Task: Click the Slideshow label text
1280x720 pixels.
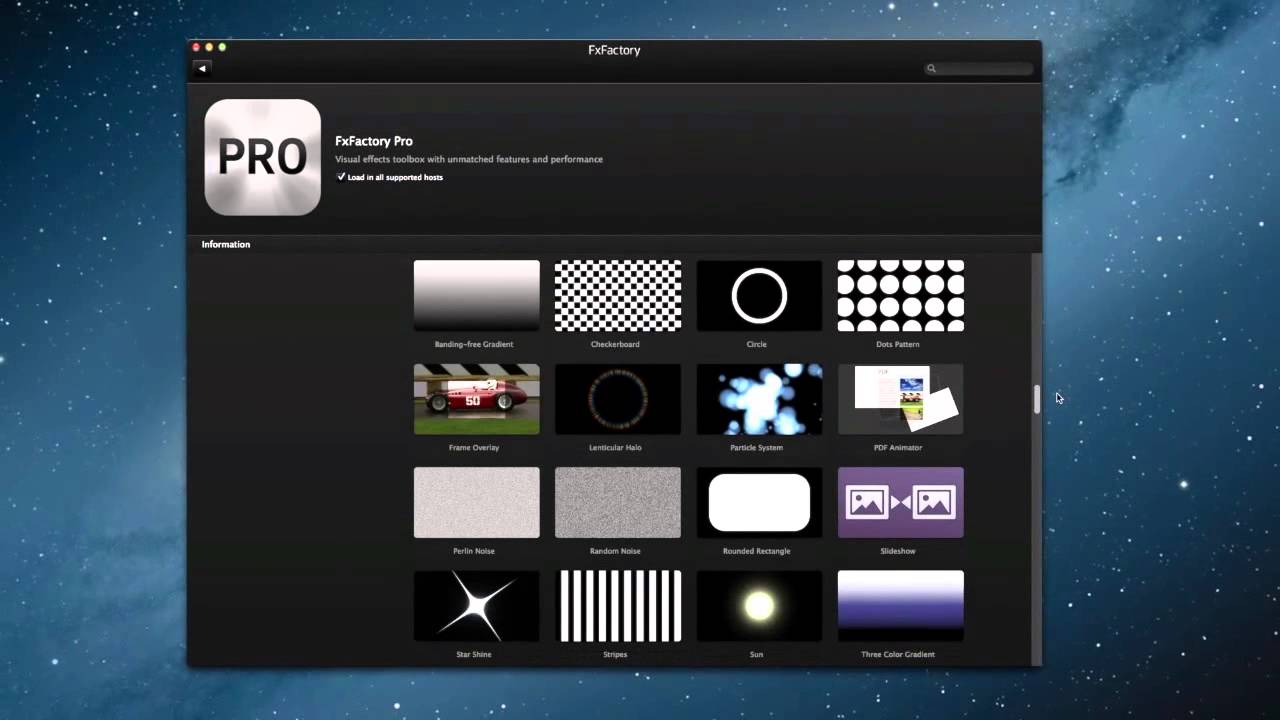Action: point(898,551)
